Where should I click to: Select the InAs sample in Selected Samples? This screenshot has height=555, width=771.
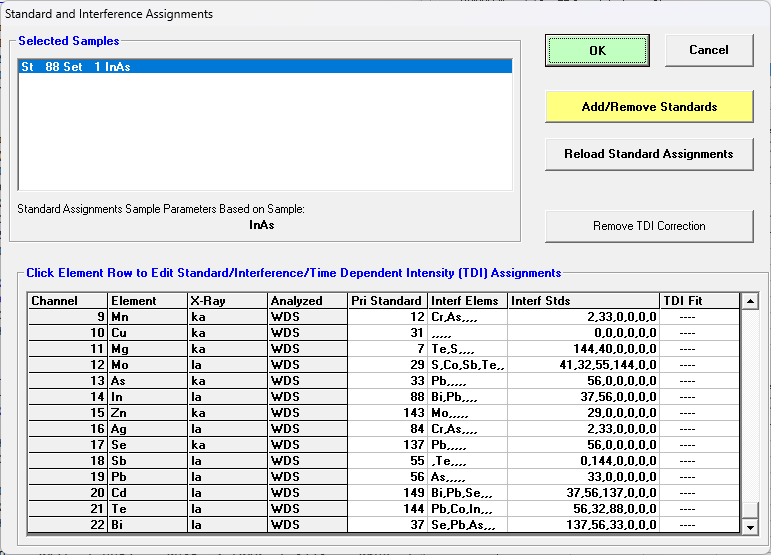click(265, 67)
